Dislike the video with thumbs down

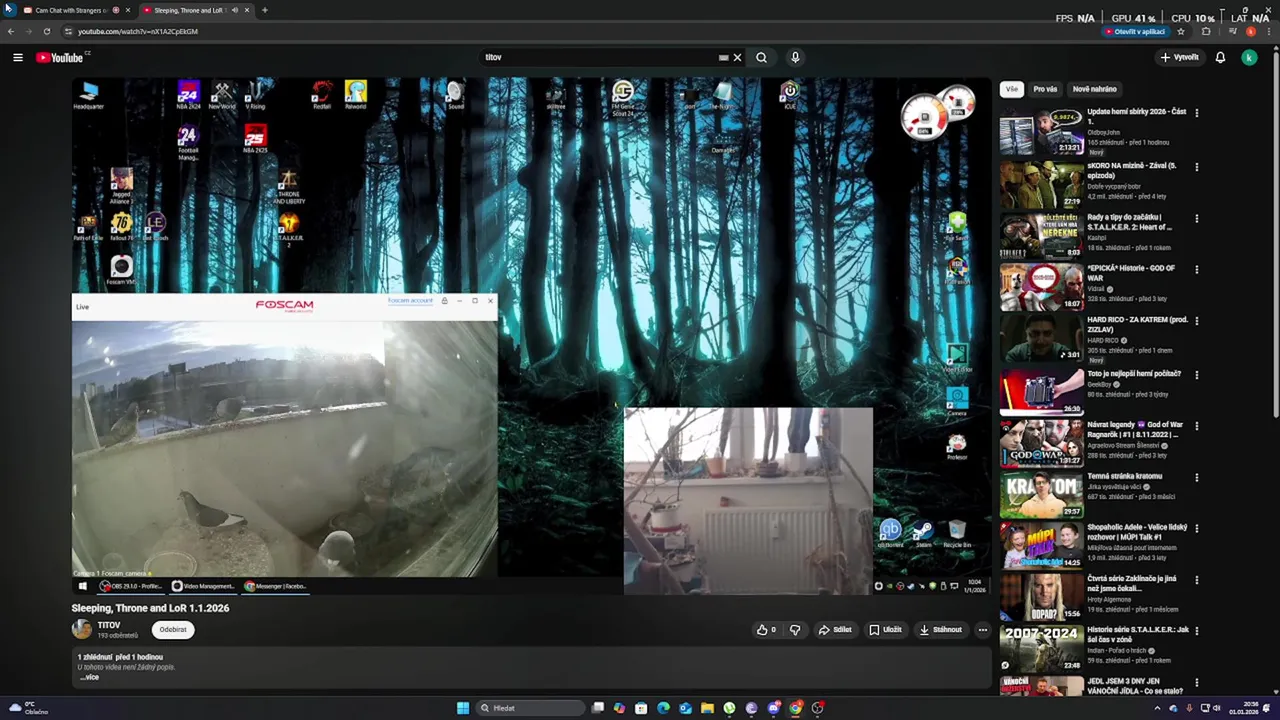[x=795, y=630]
